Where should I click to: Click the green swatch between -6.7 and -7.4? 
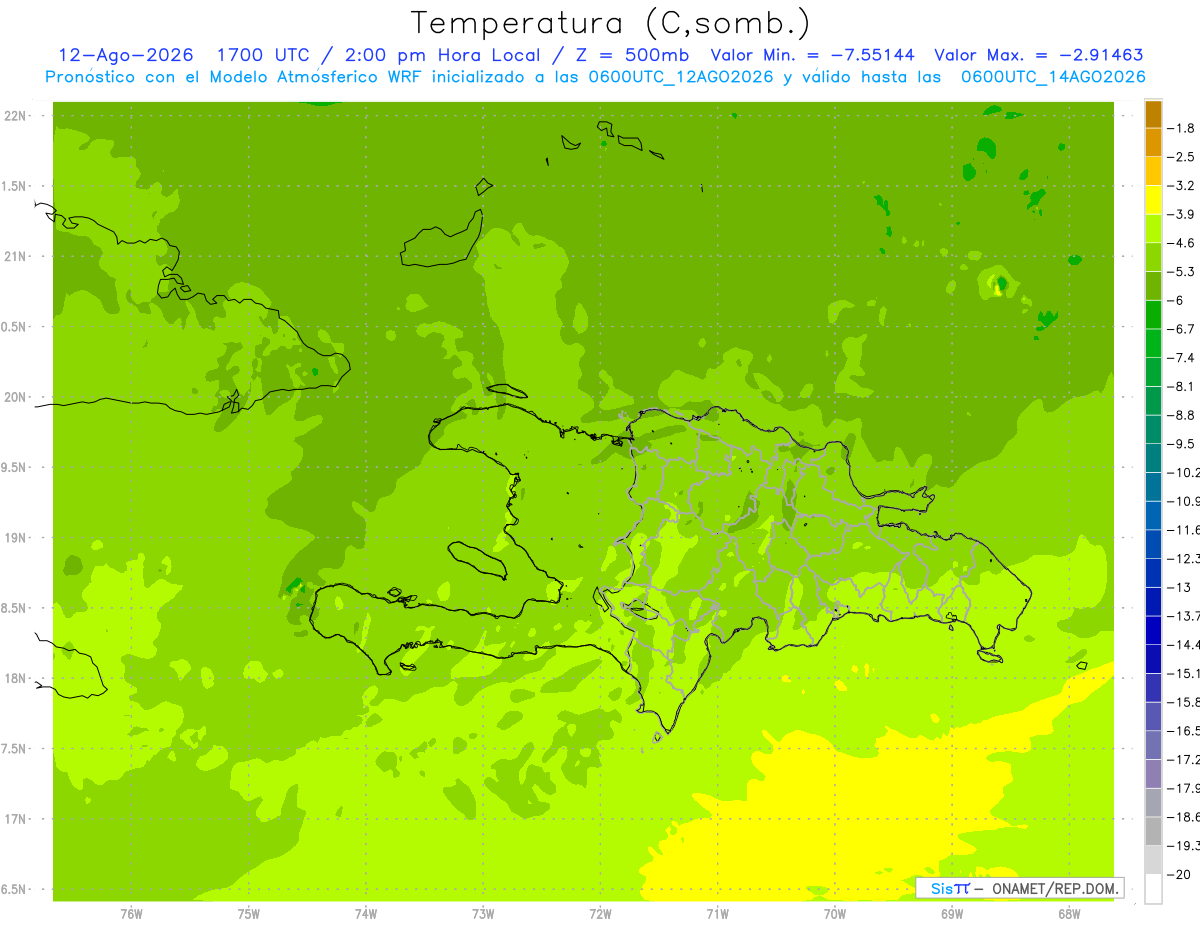(x=1153, y=343)
